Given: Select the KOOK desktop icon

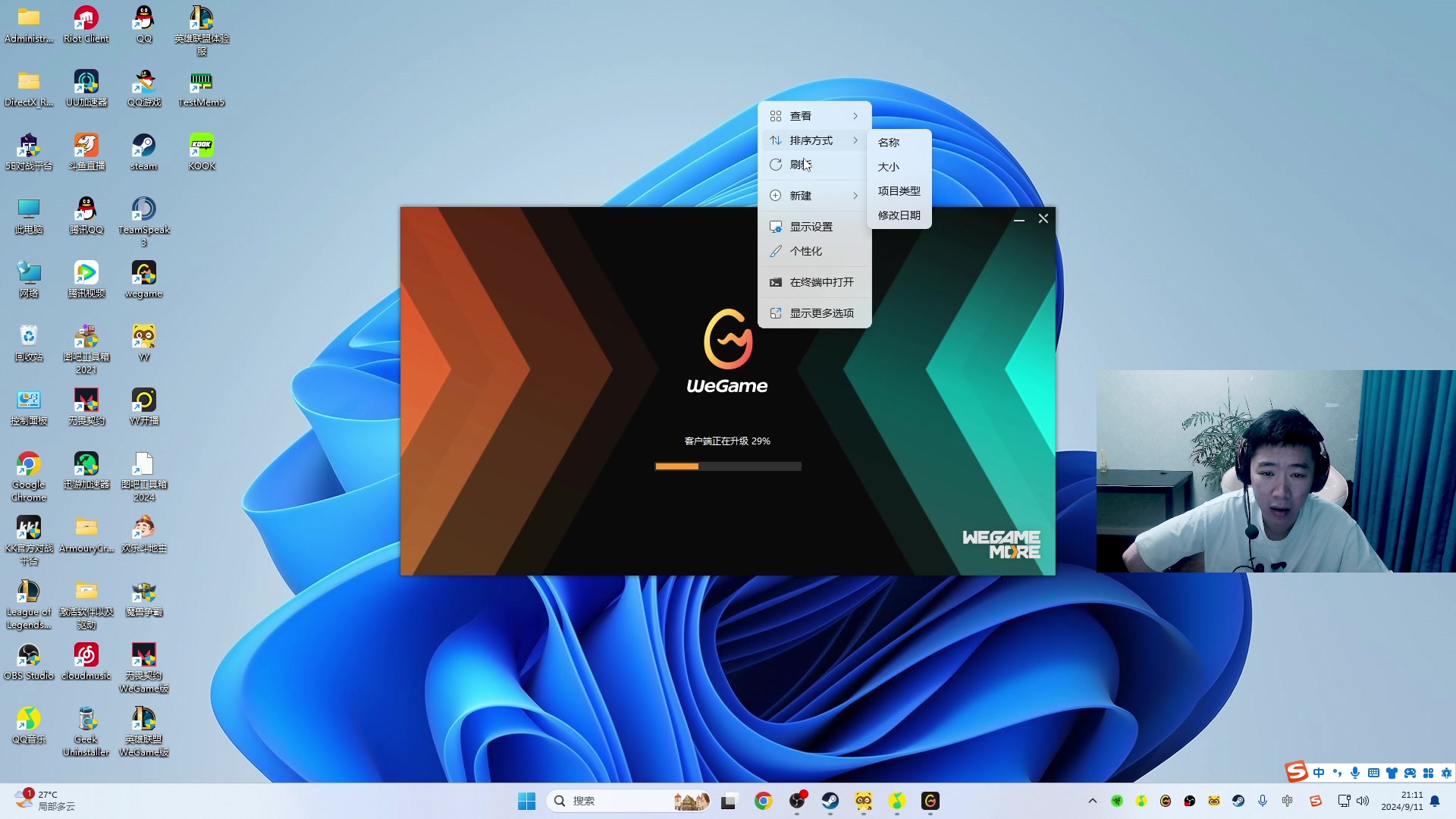Looking at the screenshot, I should tap(201, 152).
